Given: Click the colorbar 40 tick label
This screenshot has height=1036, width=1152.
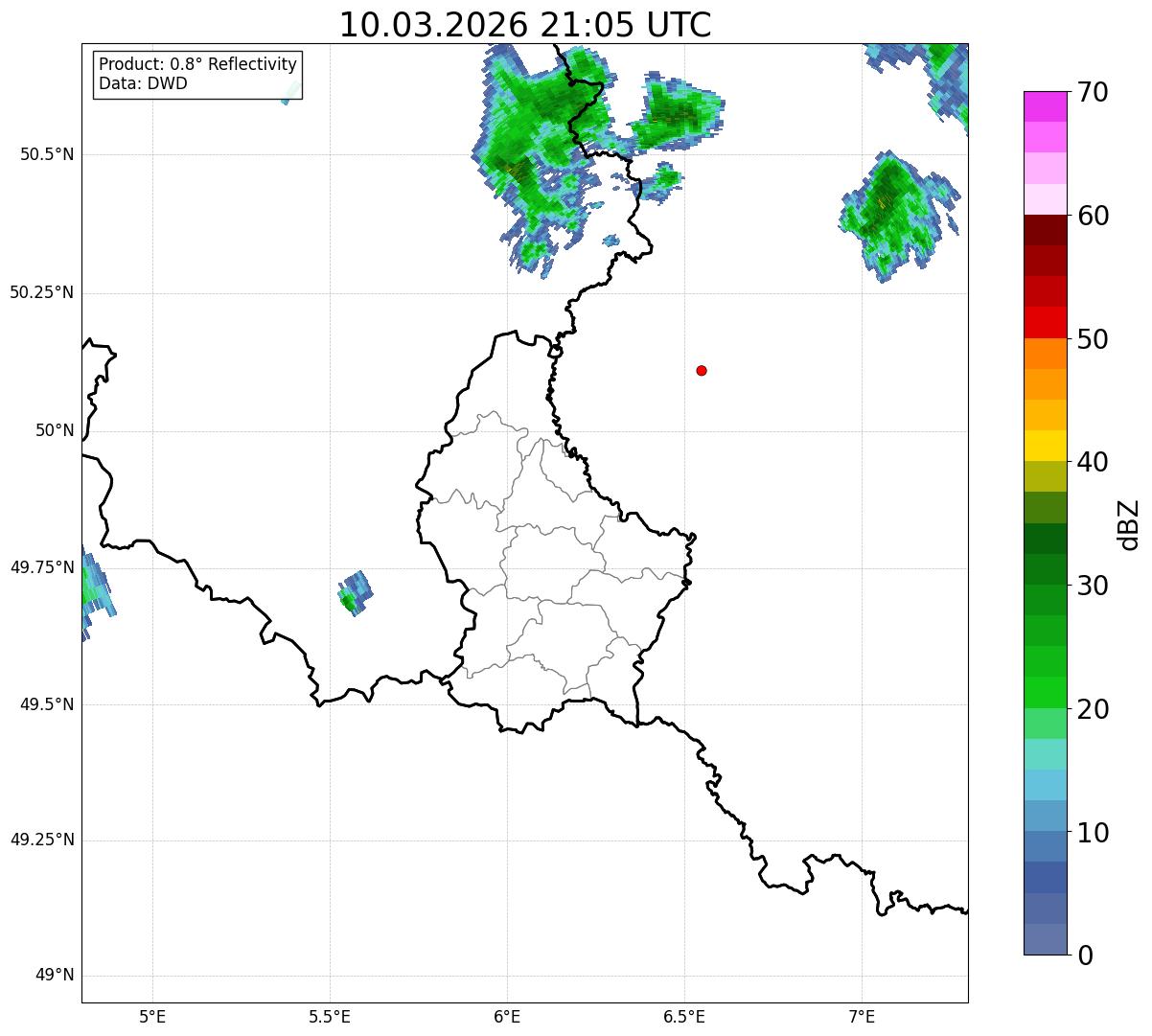Looking at the screenshot, I should (x=1092, y=462).
